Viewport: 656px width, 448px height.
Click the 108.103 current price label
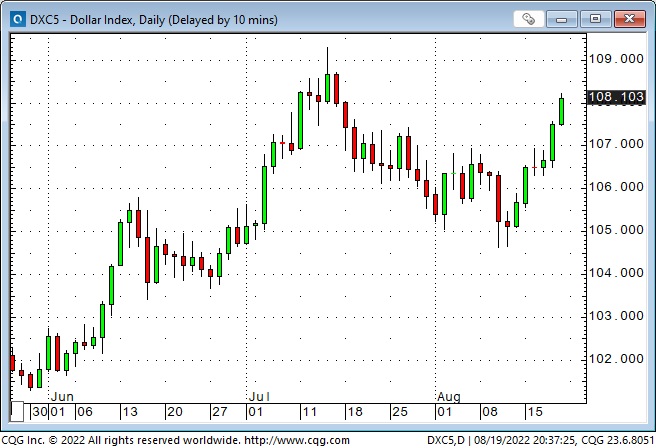616,97
